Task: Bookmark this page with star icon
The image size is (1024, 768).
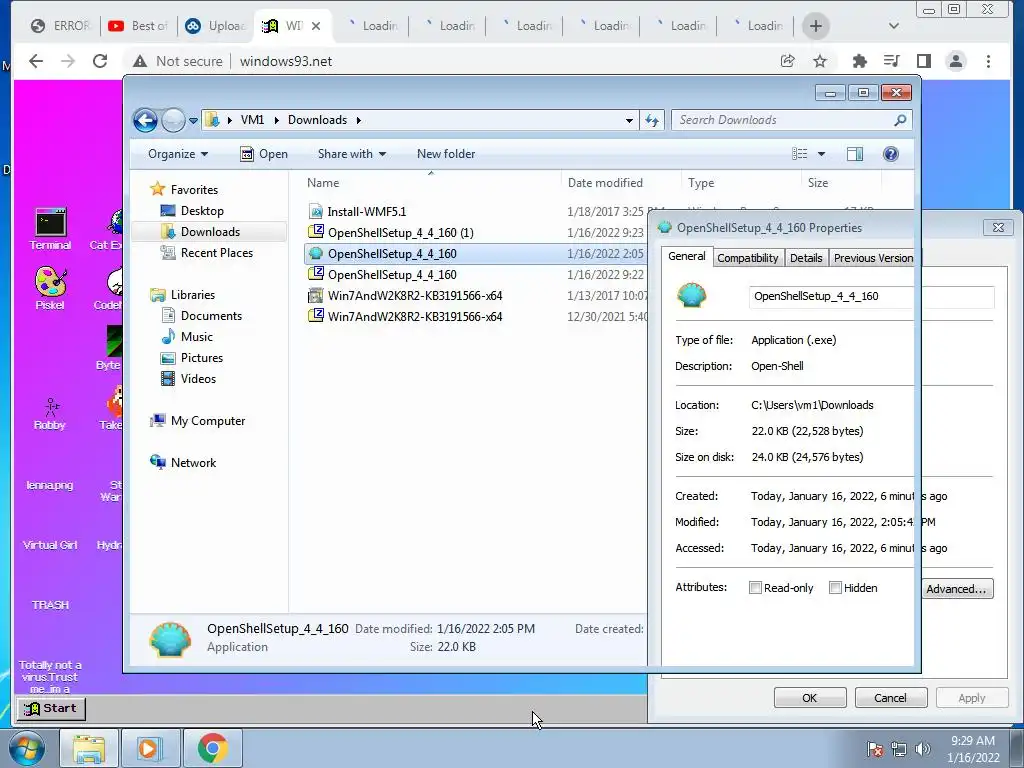Action: [820, 61]
